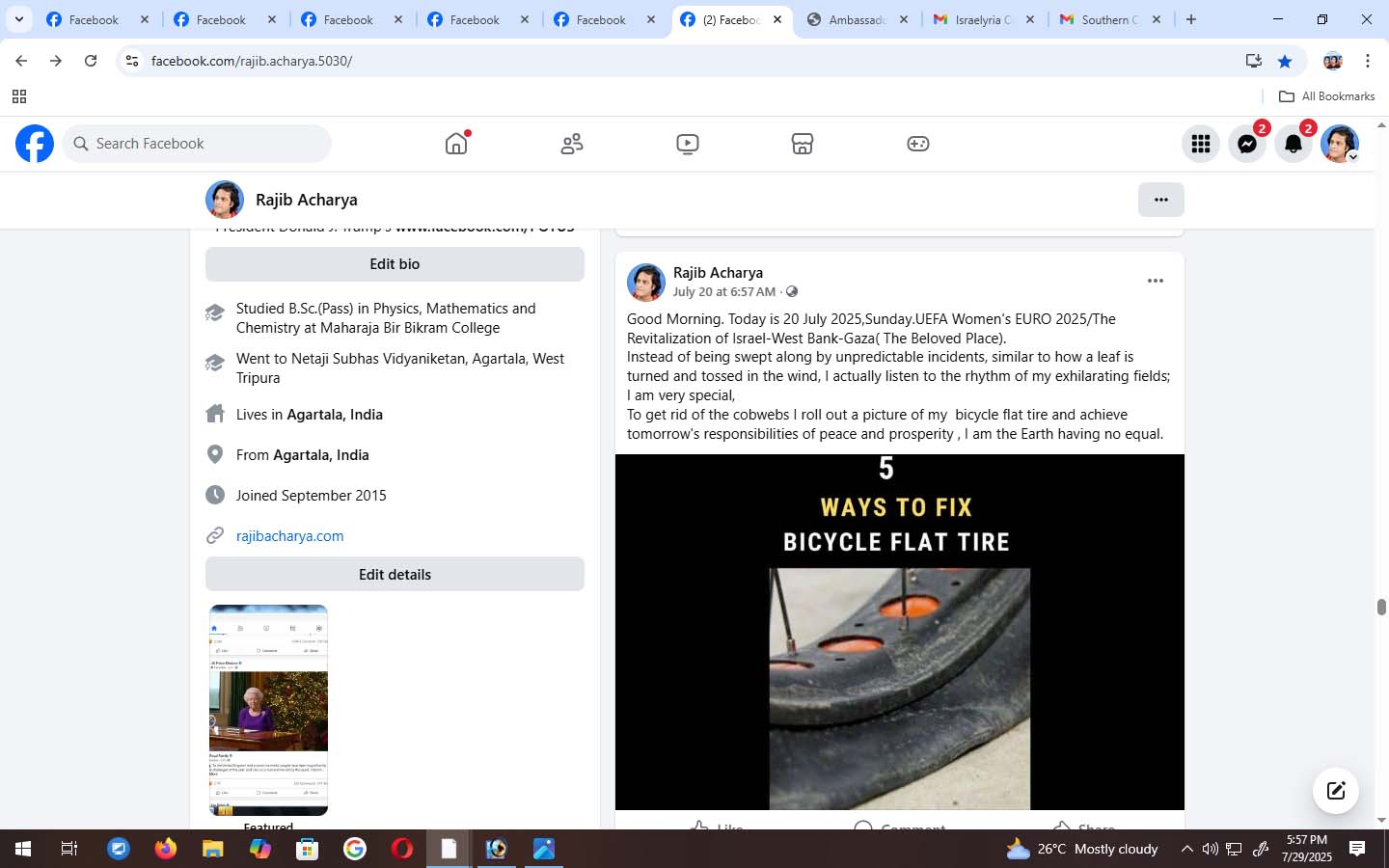The height and width of the screenshot is (868, 1389).
Task: Open the weather widget showing 26°C
Action: click(1082, 849)
